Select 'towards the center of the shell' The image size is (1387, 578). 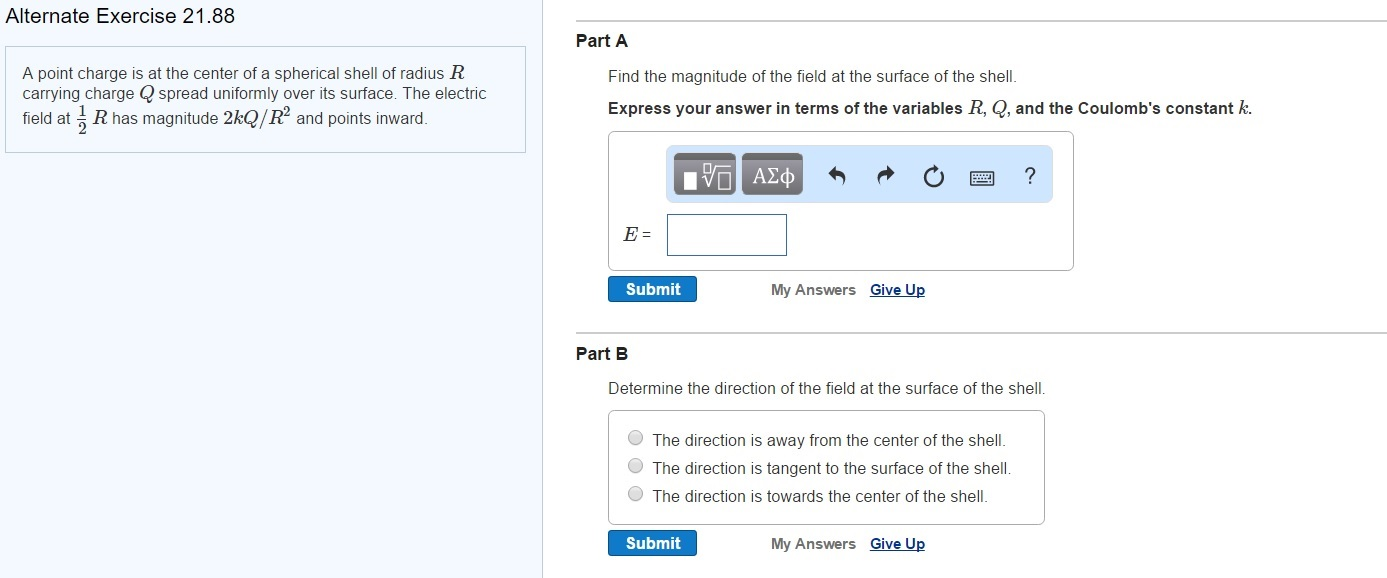click(x=636, y=494)
